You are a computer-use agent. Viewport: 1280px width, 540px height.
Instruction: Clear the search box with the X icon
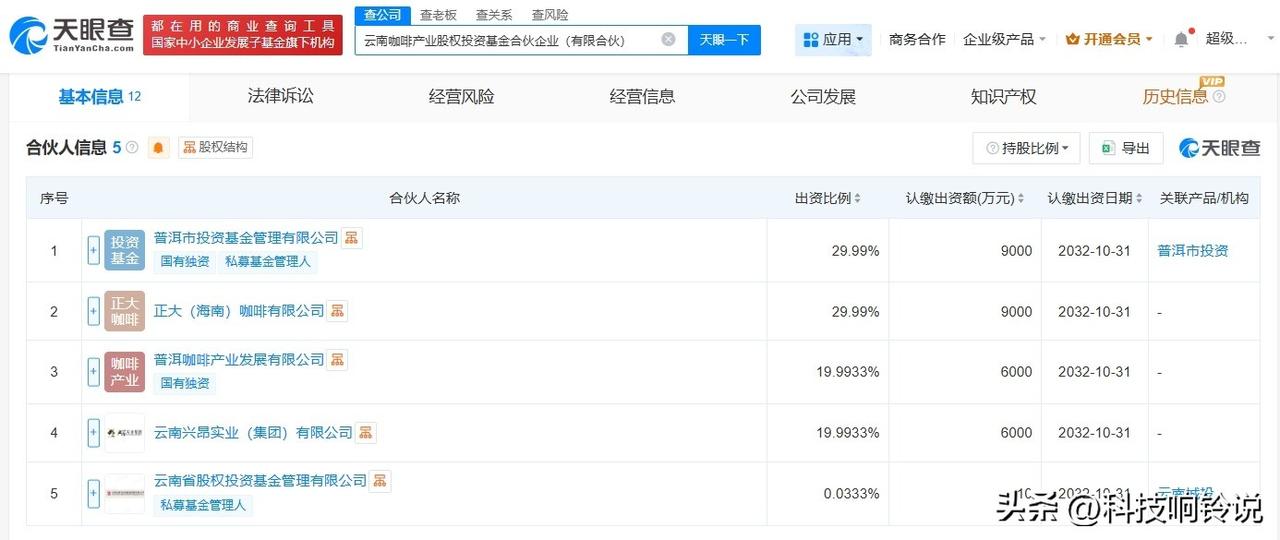coord(668,40)
